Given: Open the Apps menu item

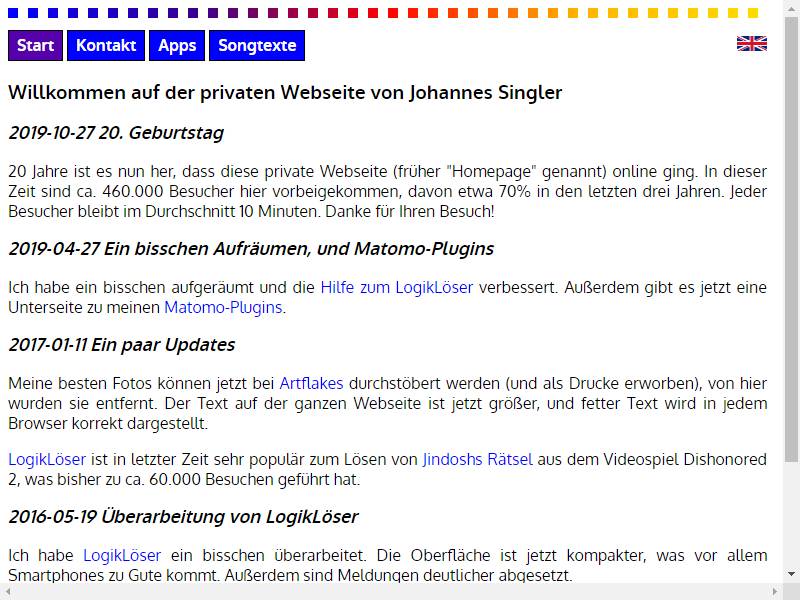Looking at the screenshot, I should pos(177,45).
